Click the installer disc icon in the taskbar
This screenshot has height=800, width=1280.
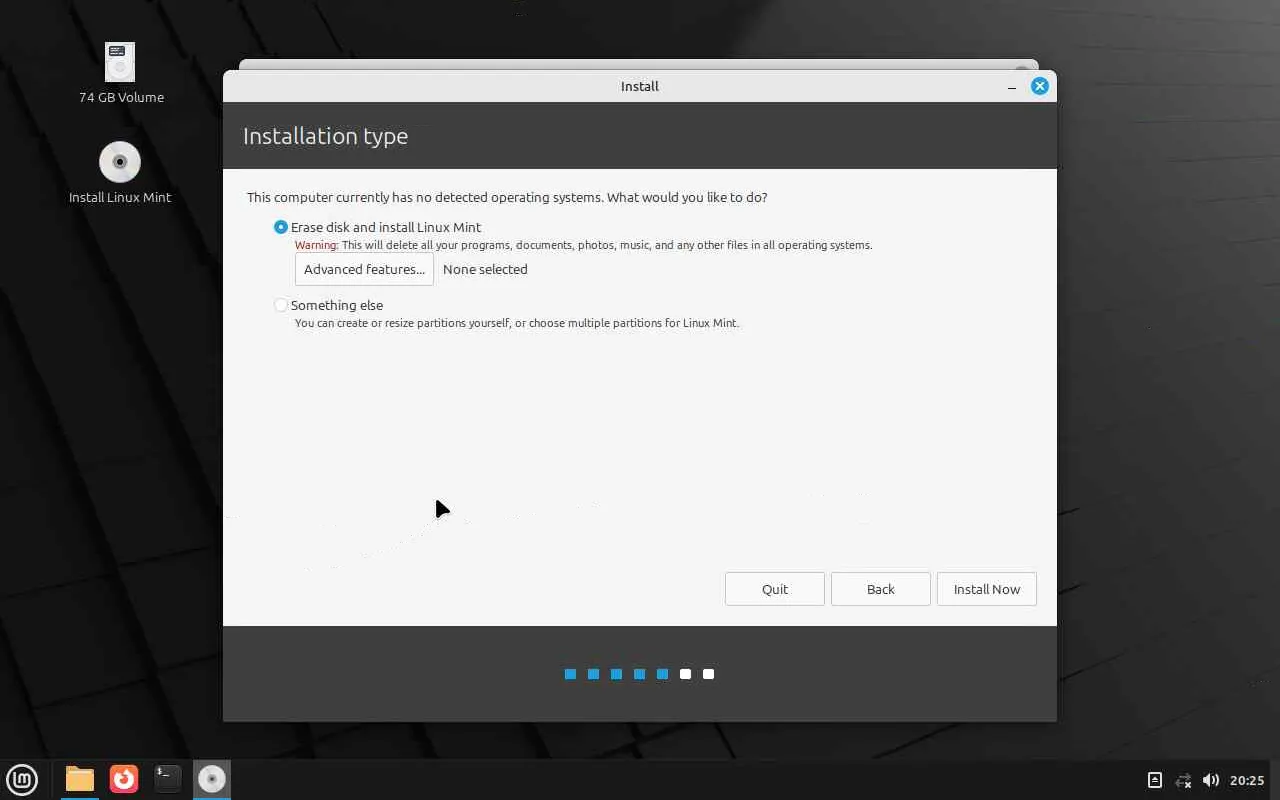pos(212,779)
